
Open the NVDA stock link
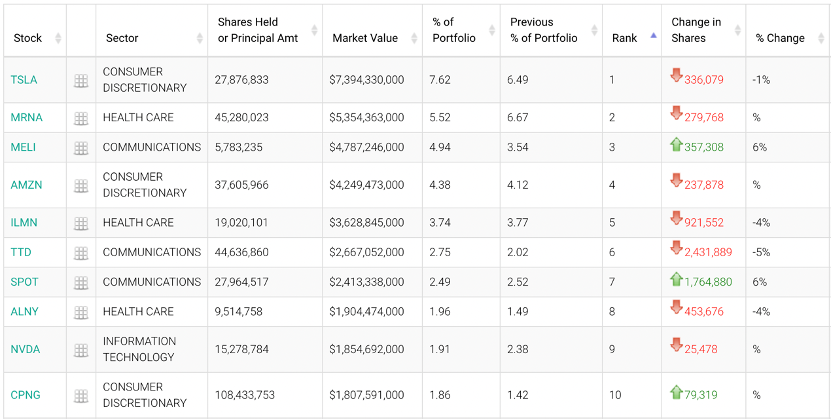pos(25,350)
